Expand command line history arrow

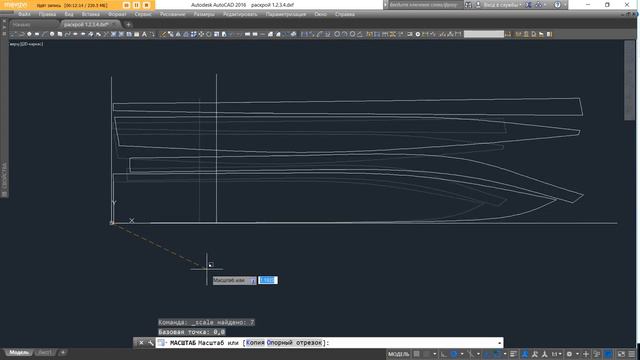[500, 343]
